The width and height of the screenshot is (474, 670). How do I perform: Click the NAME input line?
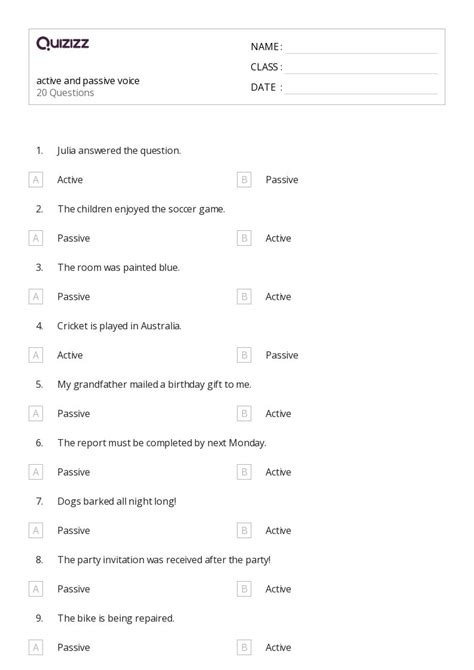tap(361, 47)
